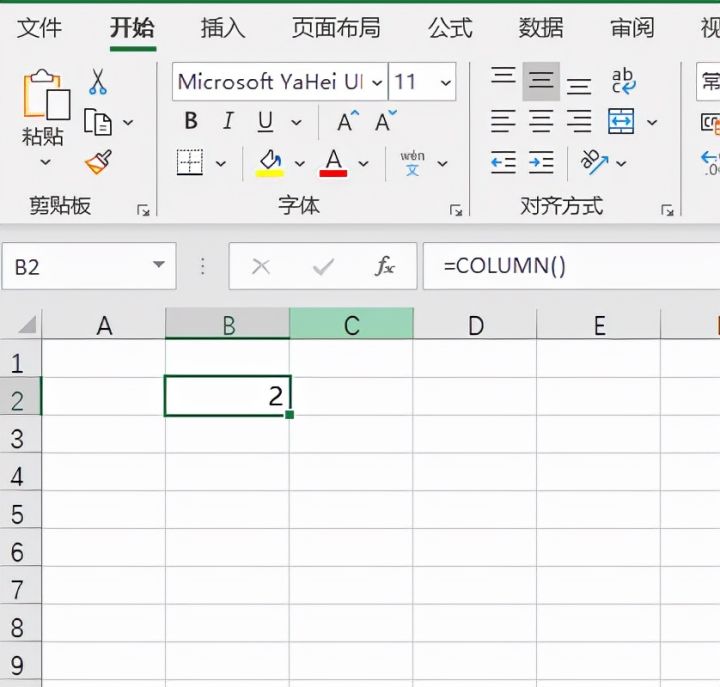Viewport: 720px width, 687px height.
Task: Select column D header
Action: pyautogui.click(x=475, y=325)
